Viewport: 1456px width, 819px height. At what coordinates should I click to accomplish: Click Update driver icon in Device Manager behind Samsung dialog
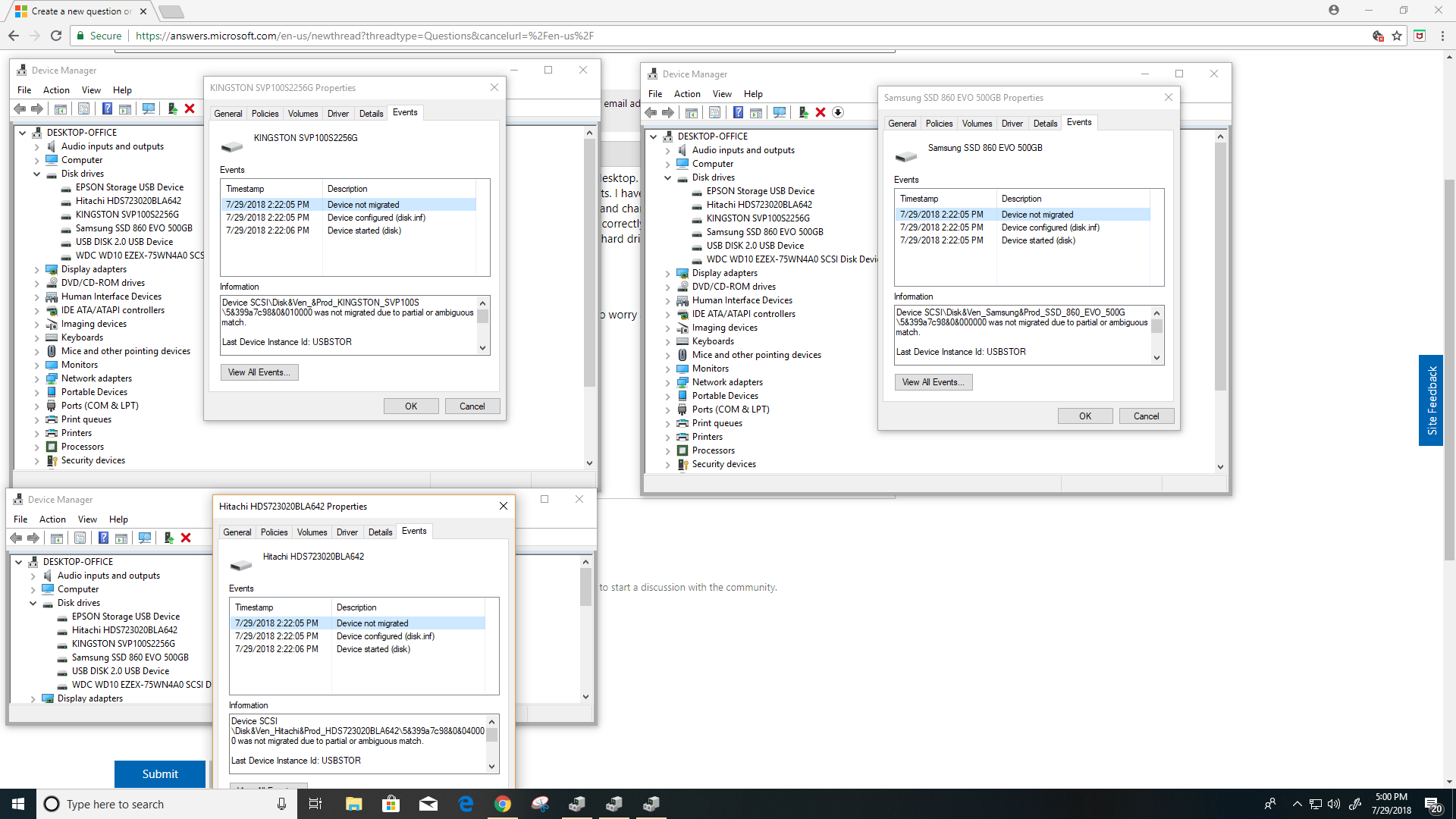click(x=804, y=113)
